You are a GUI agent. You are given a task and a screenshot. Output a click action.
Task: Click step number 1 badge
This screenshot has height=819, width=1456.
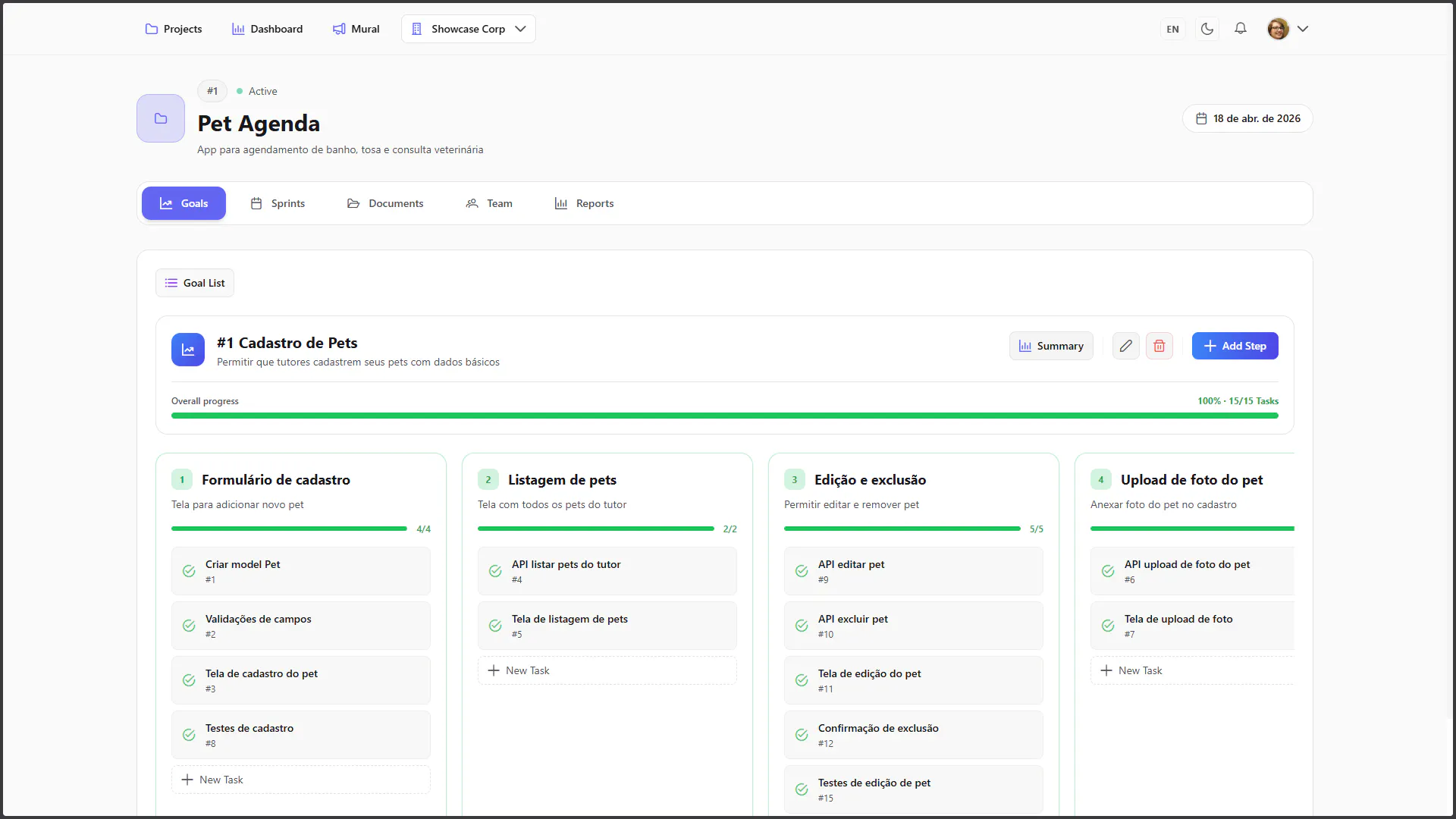pos(182,479)
